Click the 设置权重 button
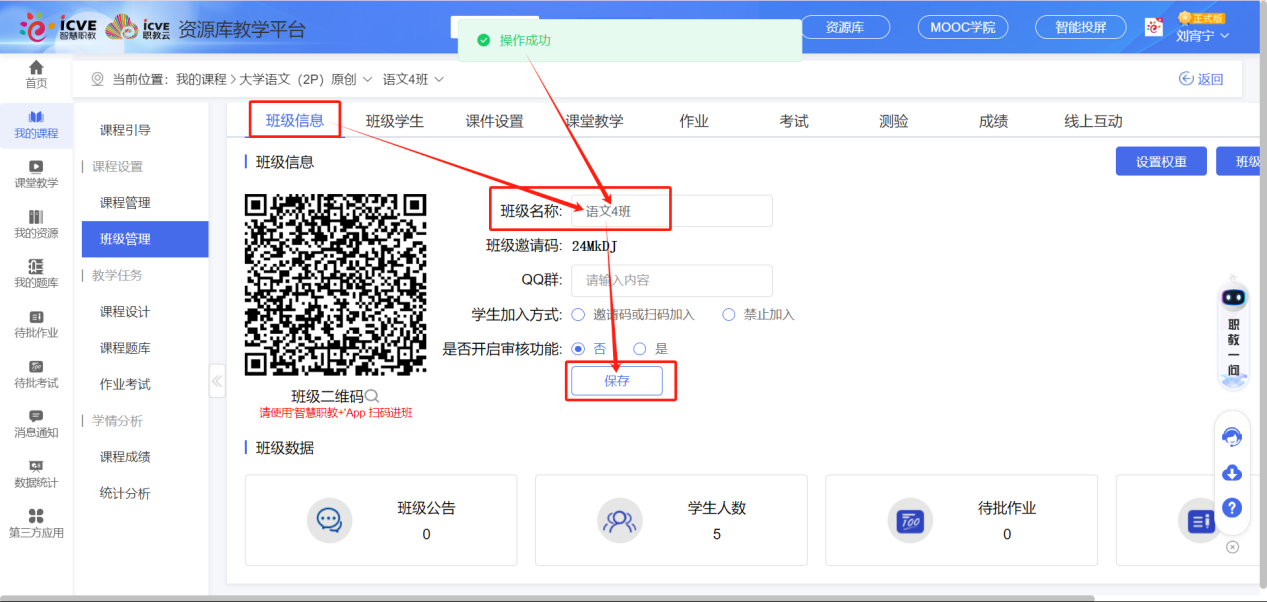The width and height of the screenshot is (1267, 602). coord(1161,160)
